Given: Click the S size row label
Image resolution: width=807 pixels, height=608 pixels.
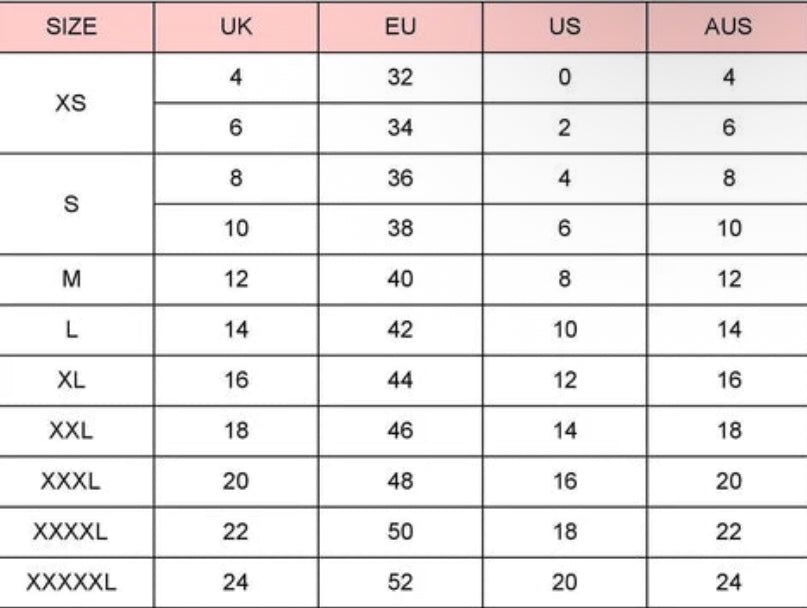Looking at the screenshot, I should 71,204.
